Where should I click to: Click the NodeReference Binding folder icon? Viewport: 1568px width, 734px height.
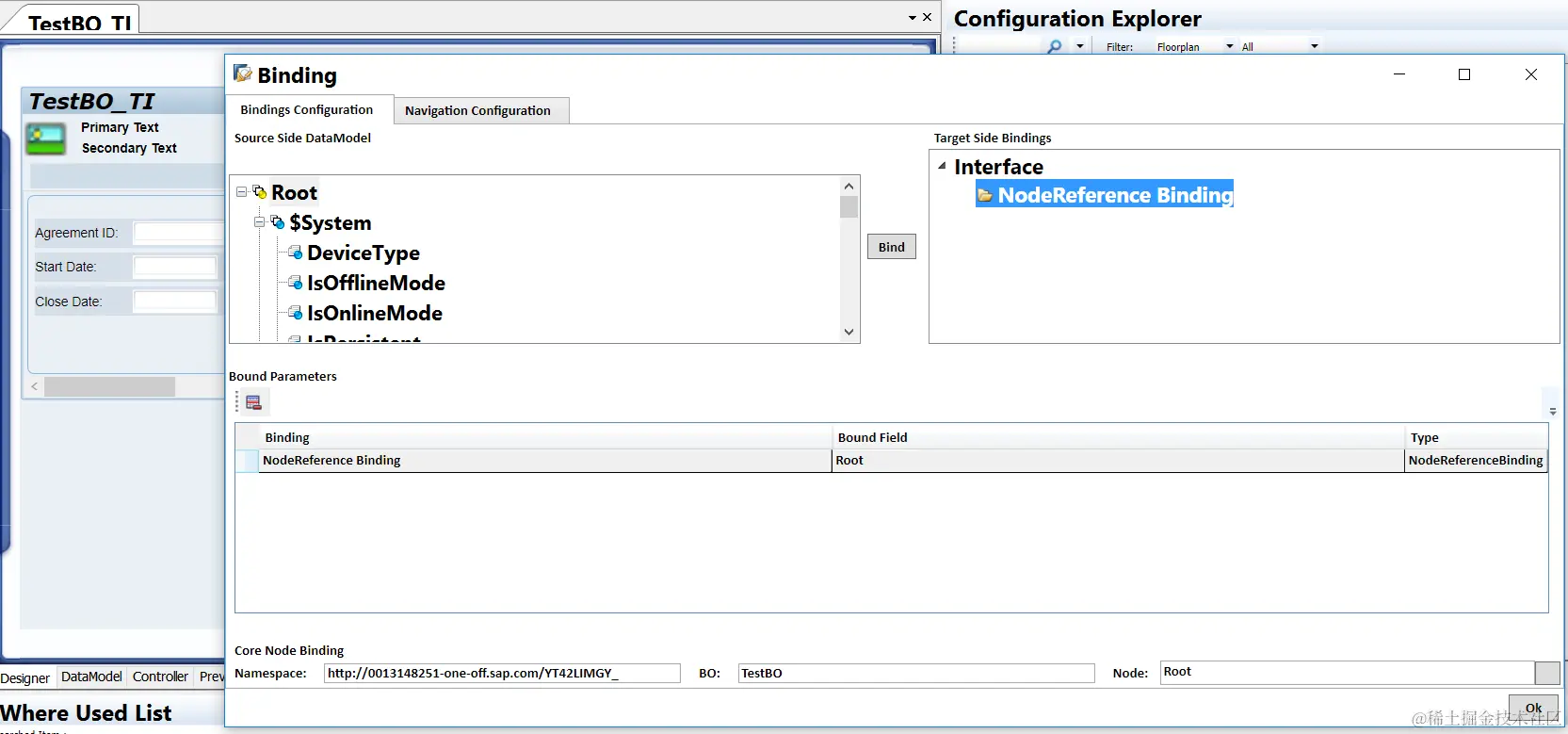tap(985, 195)
